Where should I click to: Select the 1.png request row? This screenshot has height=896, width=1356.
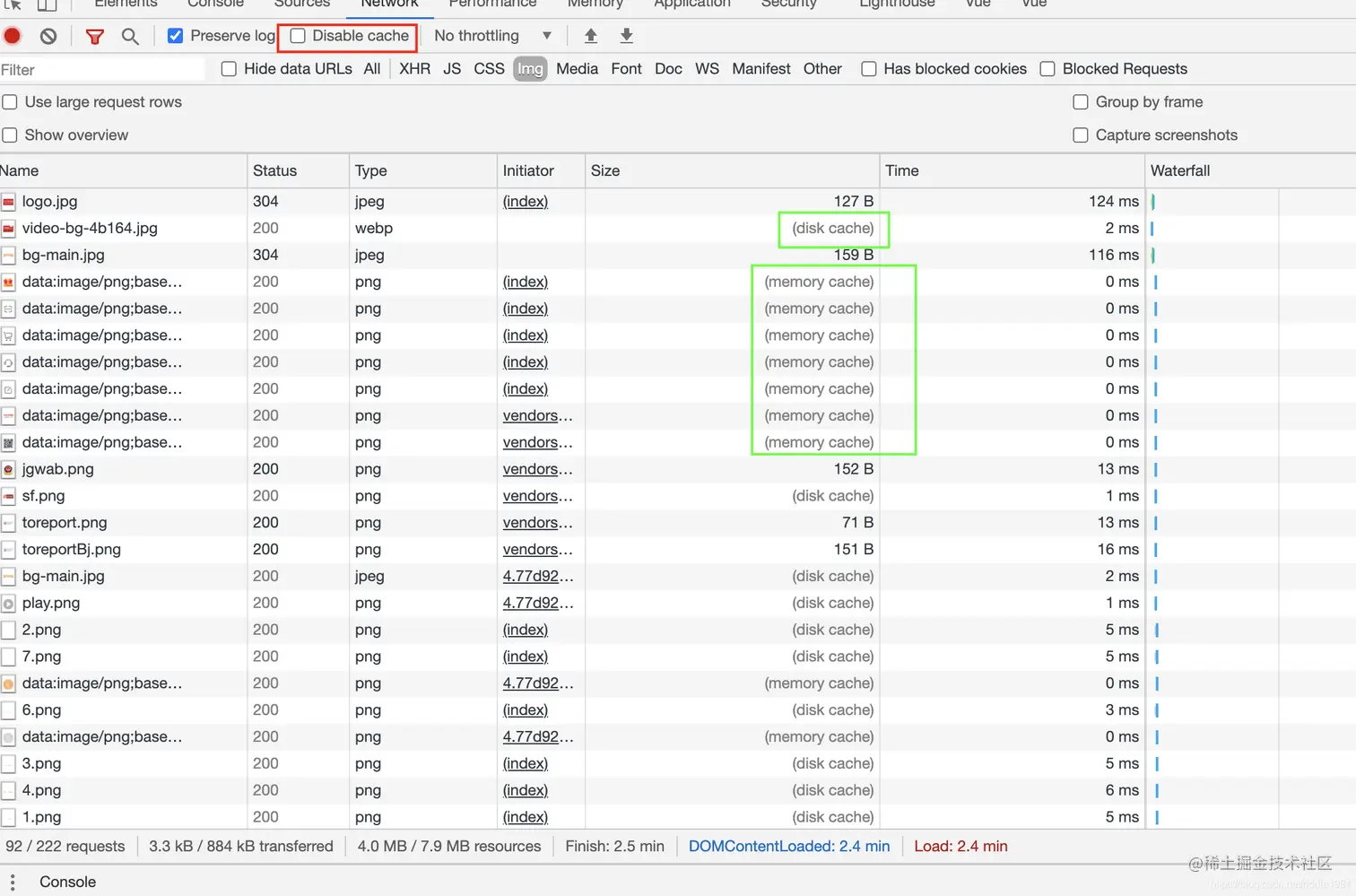pos(678,818)
